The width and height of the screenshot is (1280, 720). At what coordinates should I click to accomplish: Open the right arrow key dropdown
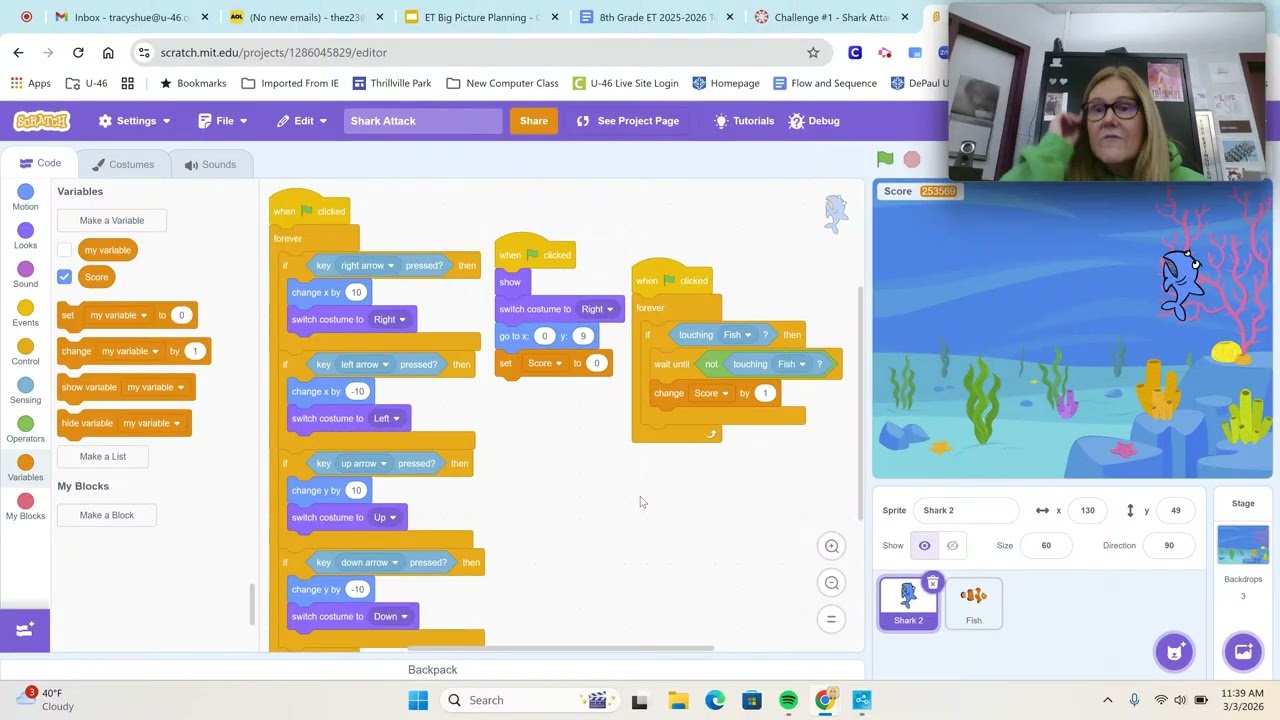click(x=367, y=265)
